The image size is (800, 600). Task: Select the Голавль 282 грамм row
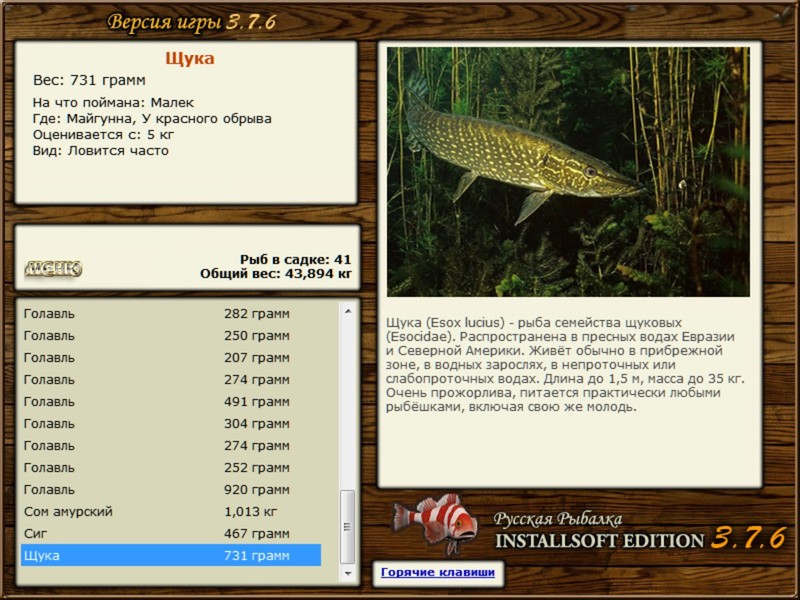[171, 314]
